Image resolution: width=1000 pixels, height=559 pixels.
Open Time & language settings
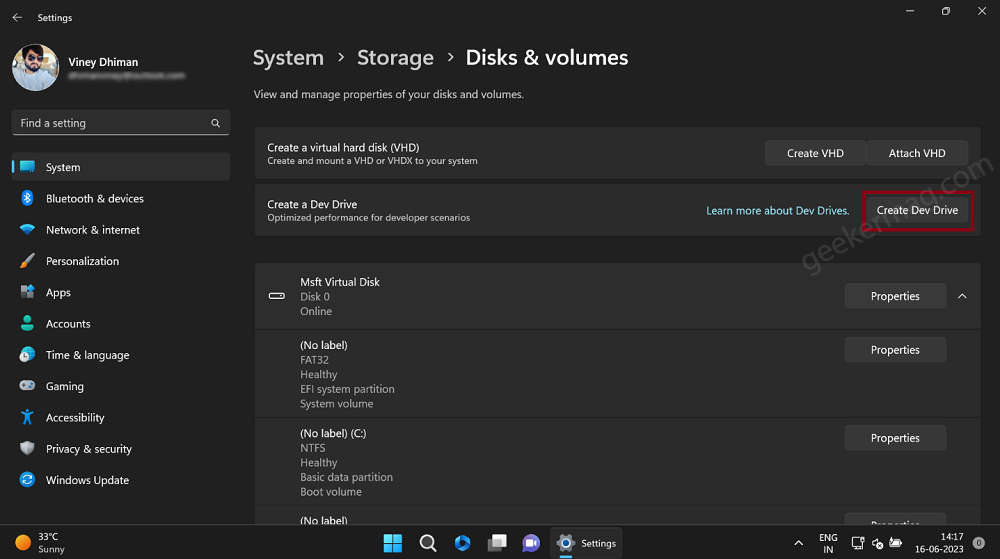point(121,354)
